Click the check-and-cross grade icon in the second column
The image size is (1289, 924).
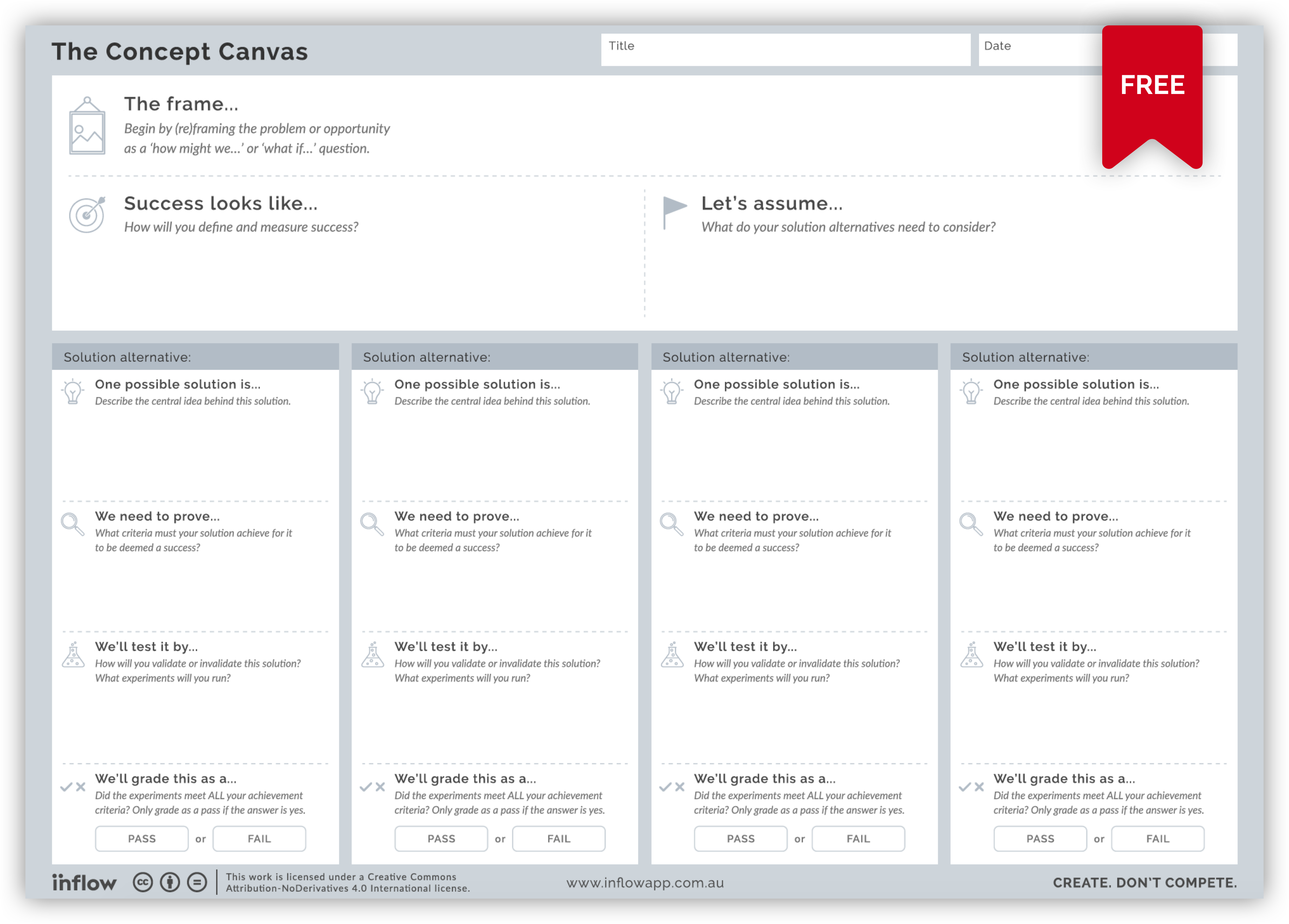pos(372,787)
